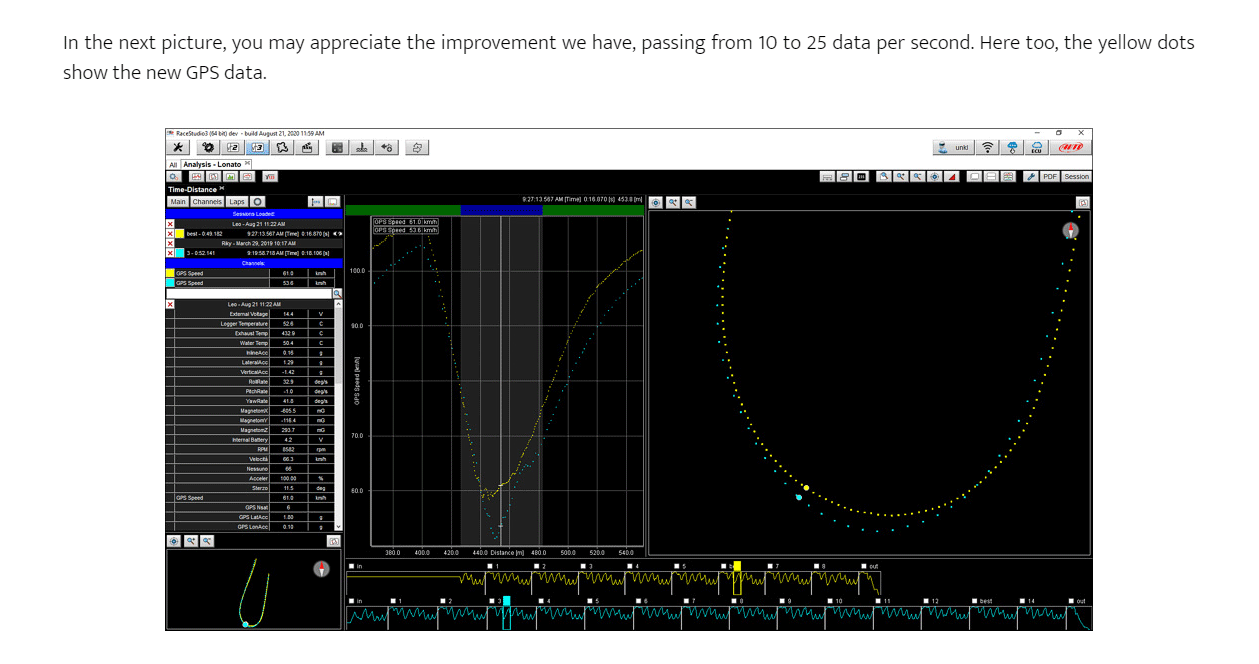The height and width of the screenshot is (664, 1259).
Task: Open the WiFi connection icon
Action: click(x=988, y=147)
